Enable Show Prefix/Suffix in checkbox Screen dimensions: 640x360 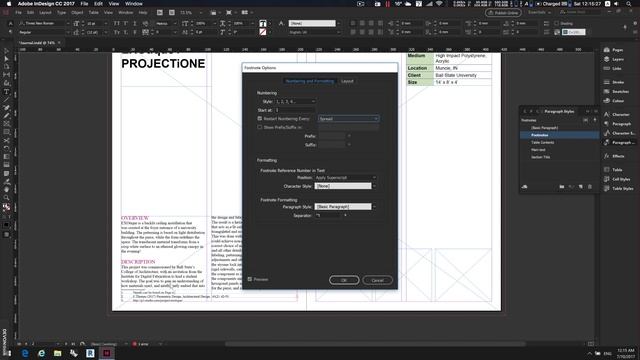tap(260, 127)
